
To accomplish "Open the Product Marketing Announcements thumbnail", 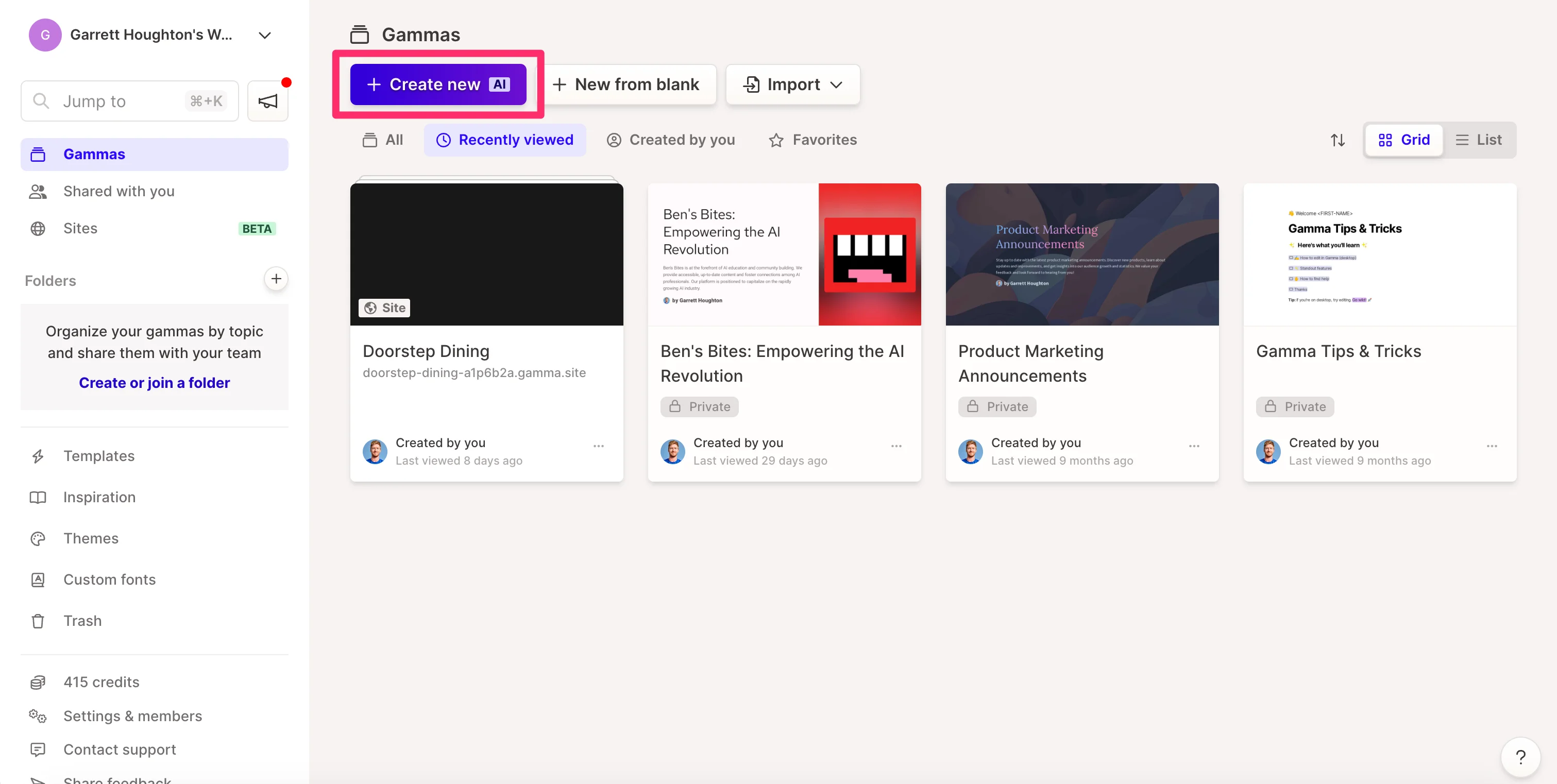I will click(x=1081, y=254).
